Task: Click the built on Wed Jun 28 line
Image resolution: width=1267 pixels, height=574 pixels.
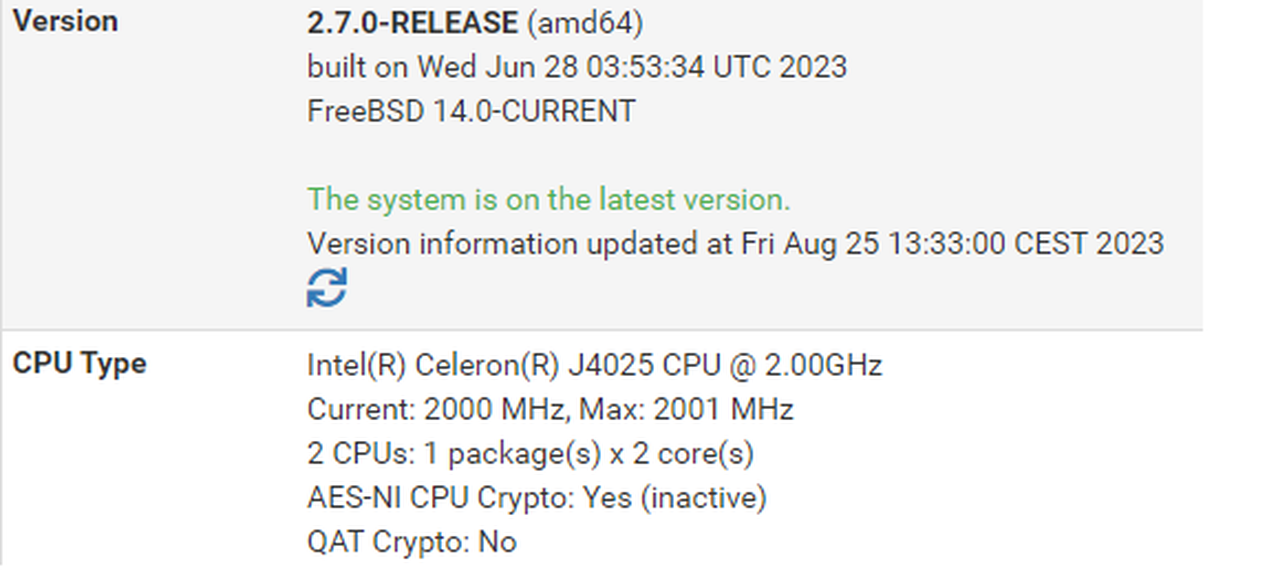Action: [x=577, y=67]
